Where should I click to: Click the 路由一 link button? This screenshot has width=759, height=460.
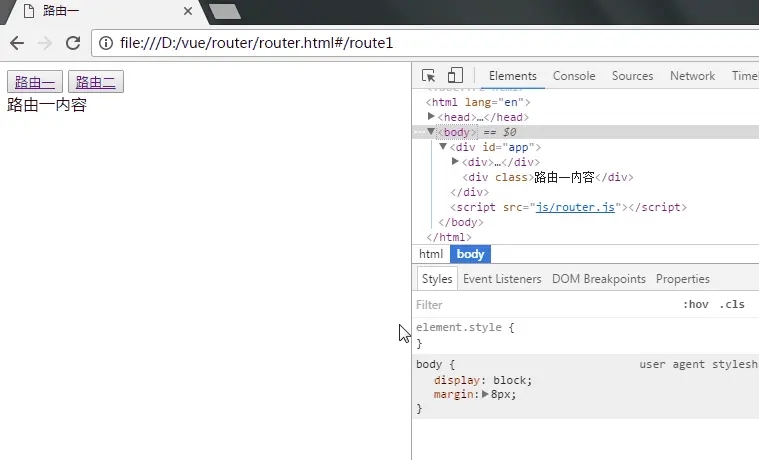[x=35, y=81]
